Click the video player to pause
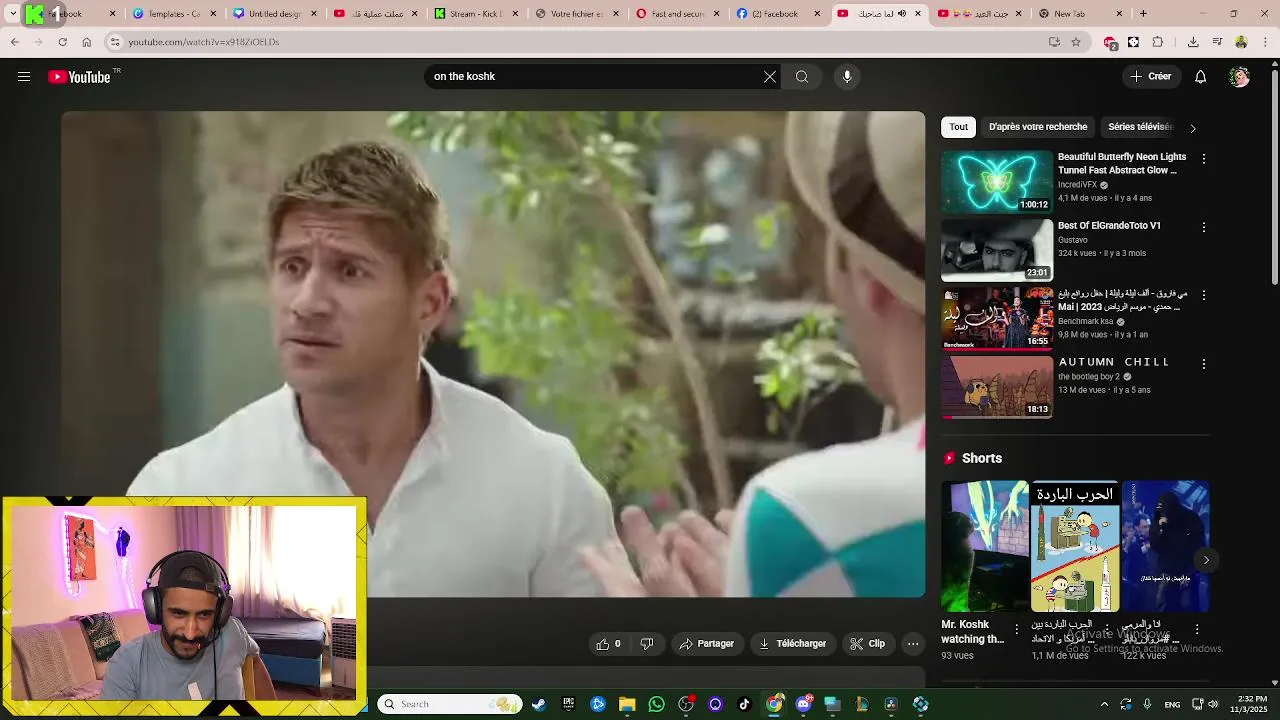Viewport: 1280px width, 720px height. (493, 354)
